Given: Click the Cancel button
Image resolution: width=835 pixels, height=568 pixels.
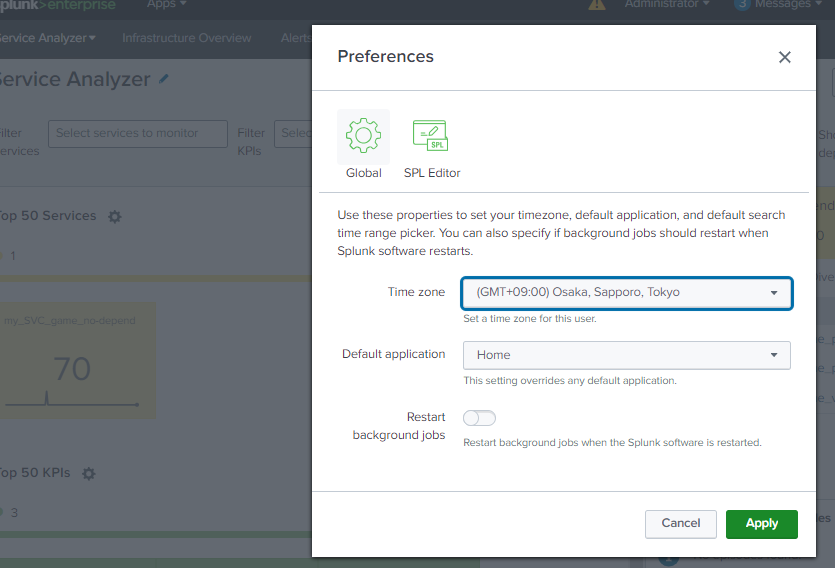Looking at the screenshot, I should (680, 523).
